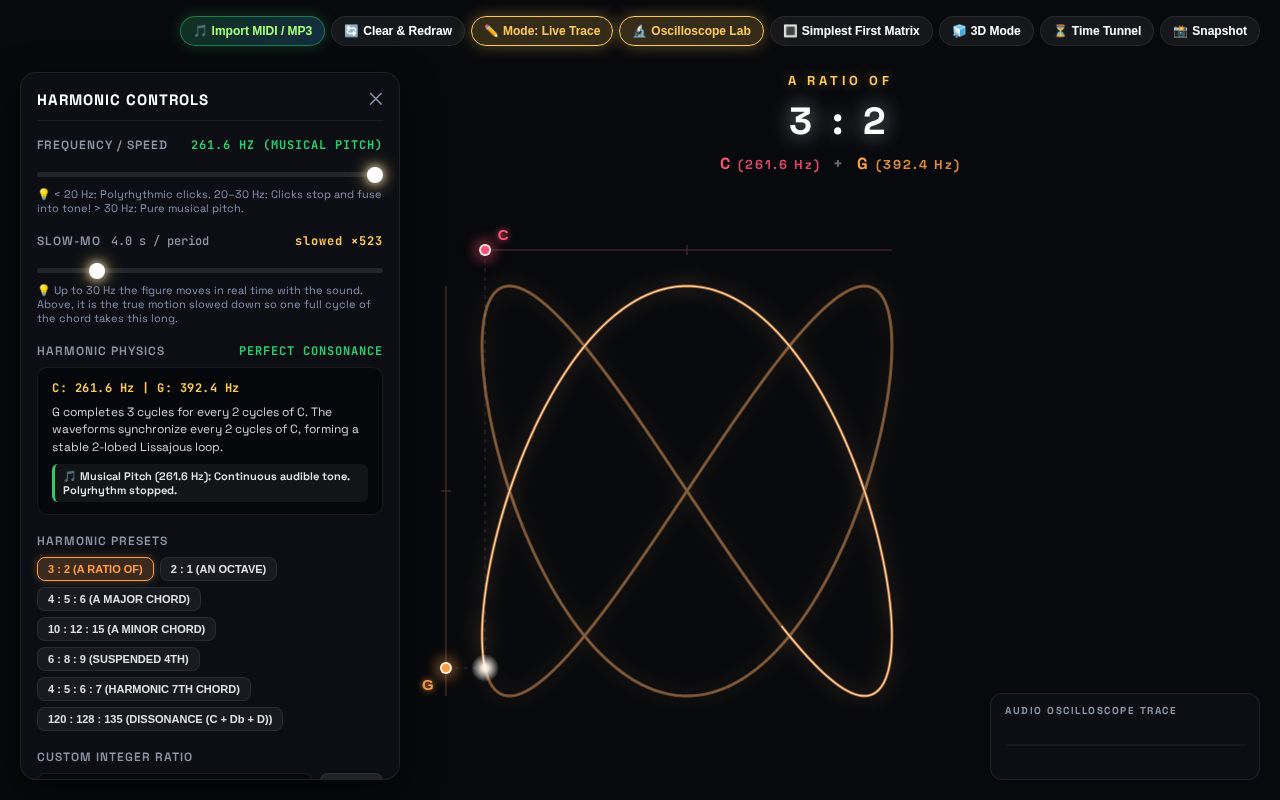Click the 'slowed ×523' value
Image resolution: width=1280 pixels, height=800 pixels.
coord(339,241)
